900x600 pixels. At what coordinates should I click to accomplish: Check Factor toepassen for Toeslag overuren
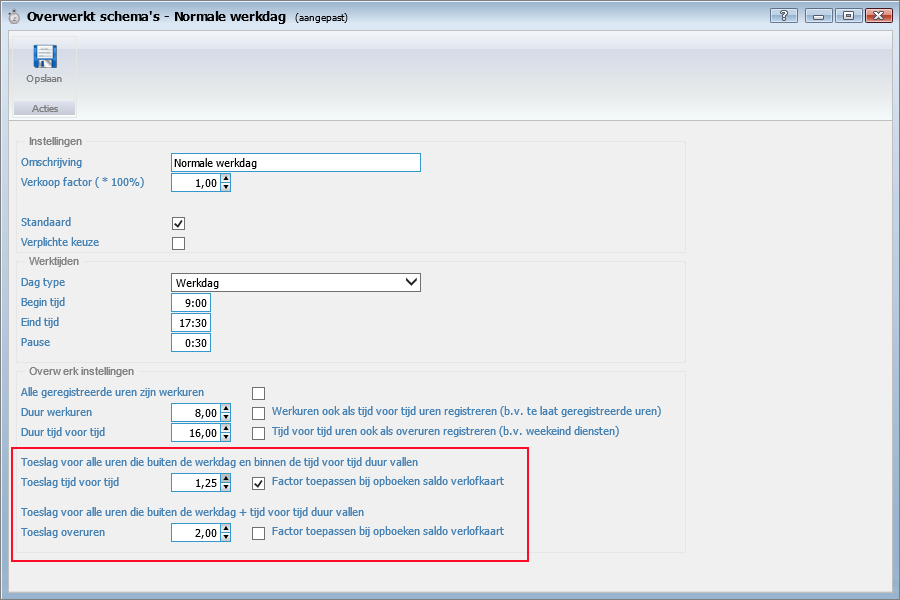tap(259, 534)
